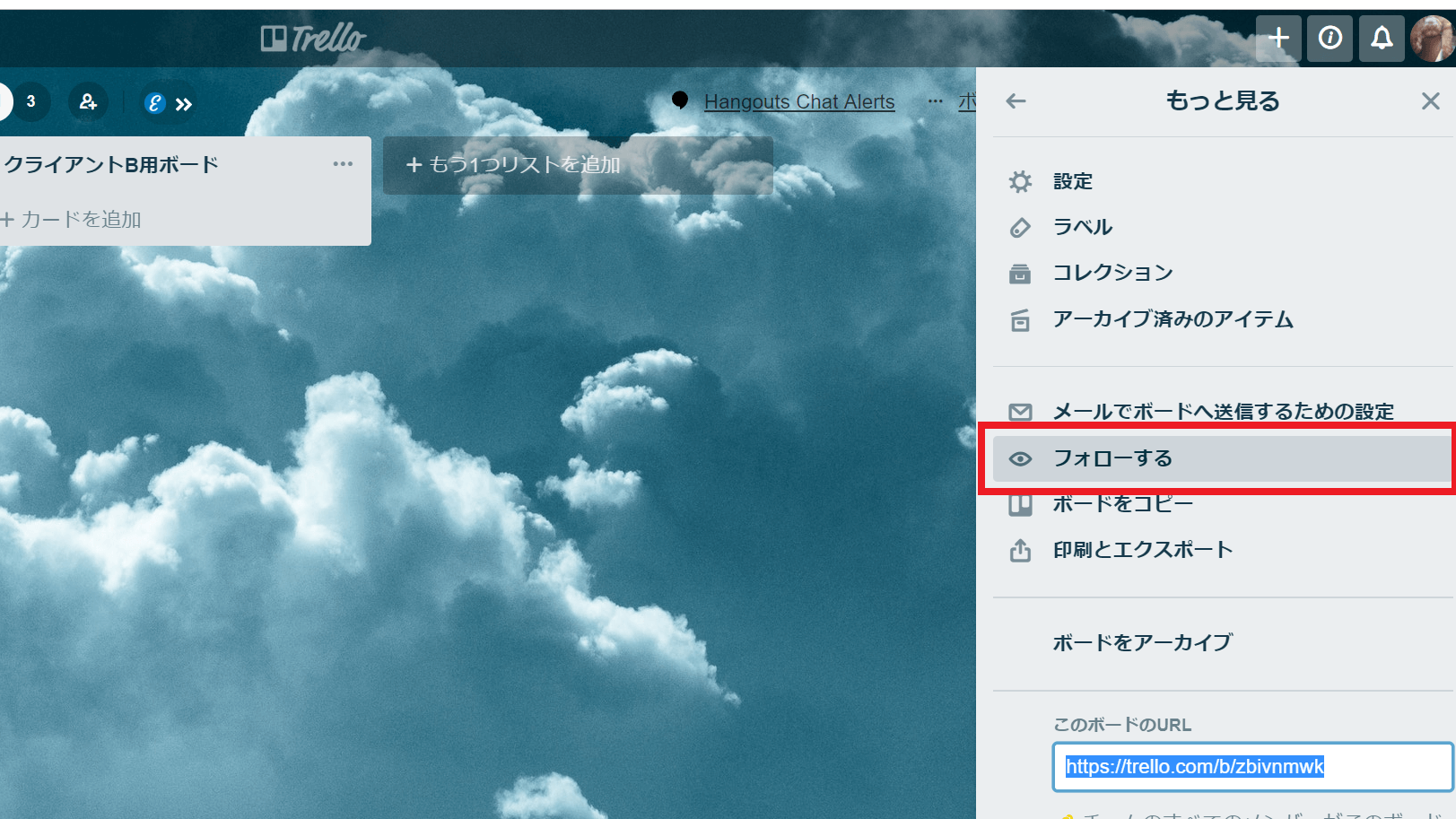The height and width of the screenshot is (819, 1456).
Task: Open the information icon in header
Action: [x=1330, y=39]
